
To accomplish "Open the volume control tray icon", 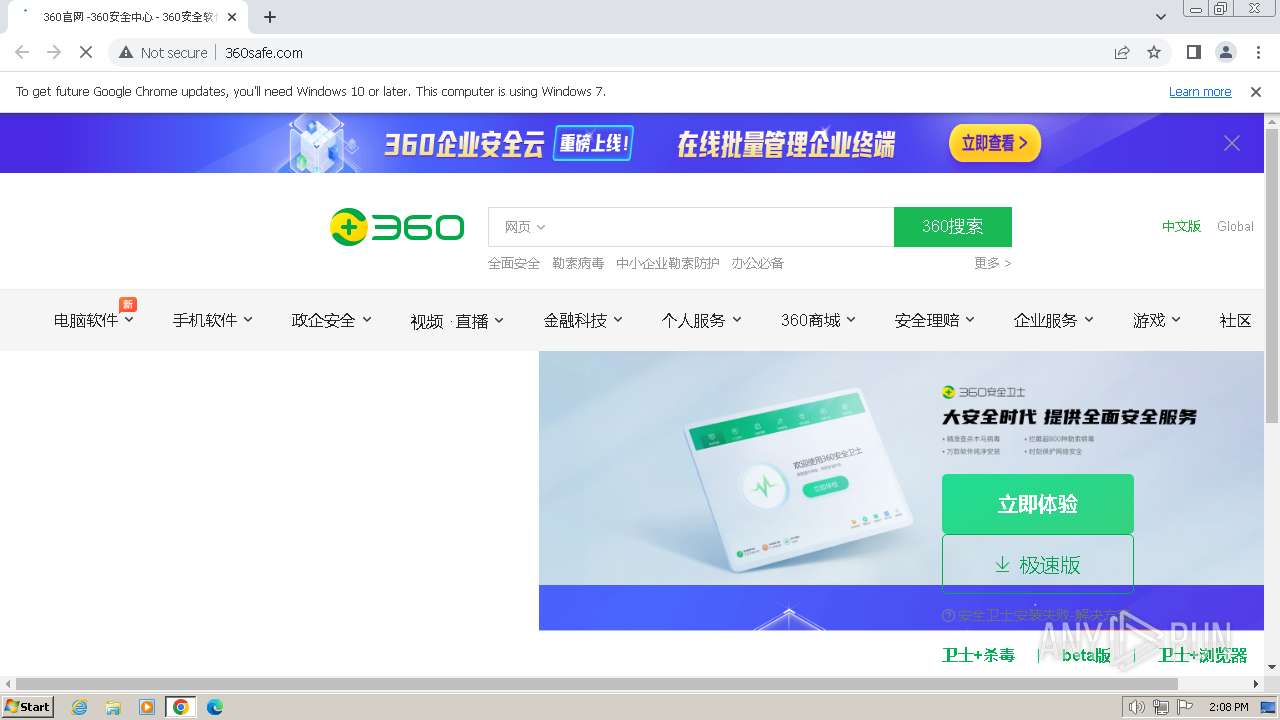I will [1136, 707].
